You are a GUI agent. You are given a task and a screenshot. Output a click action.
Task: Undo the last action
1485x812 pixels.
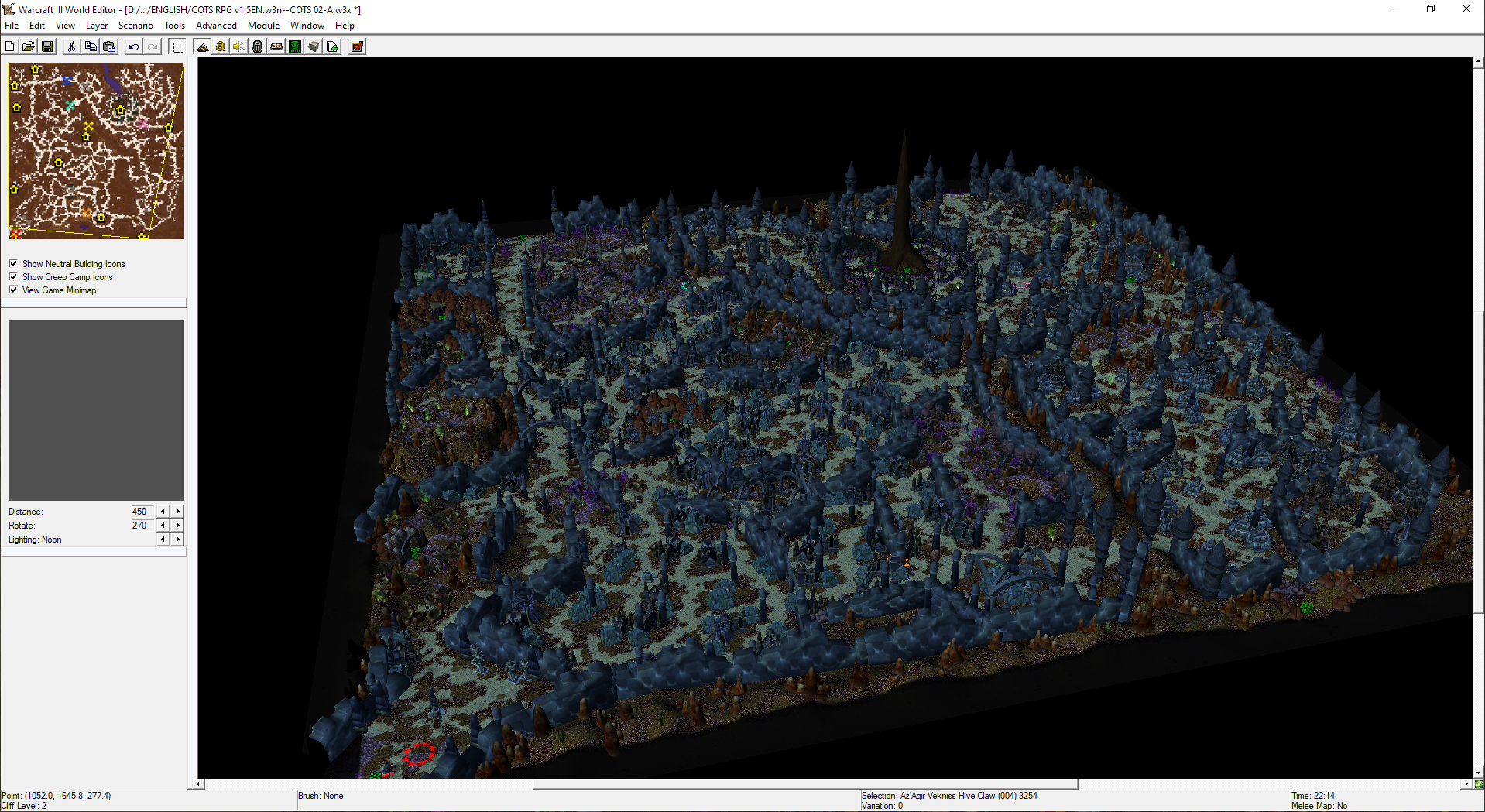[133, 46]
